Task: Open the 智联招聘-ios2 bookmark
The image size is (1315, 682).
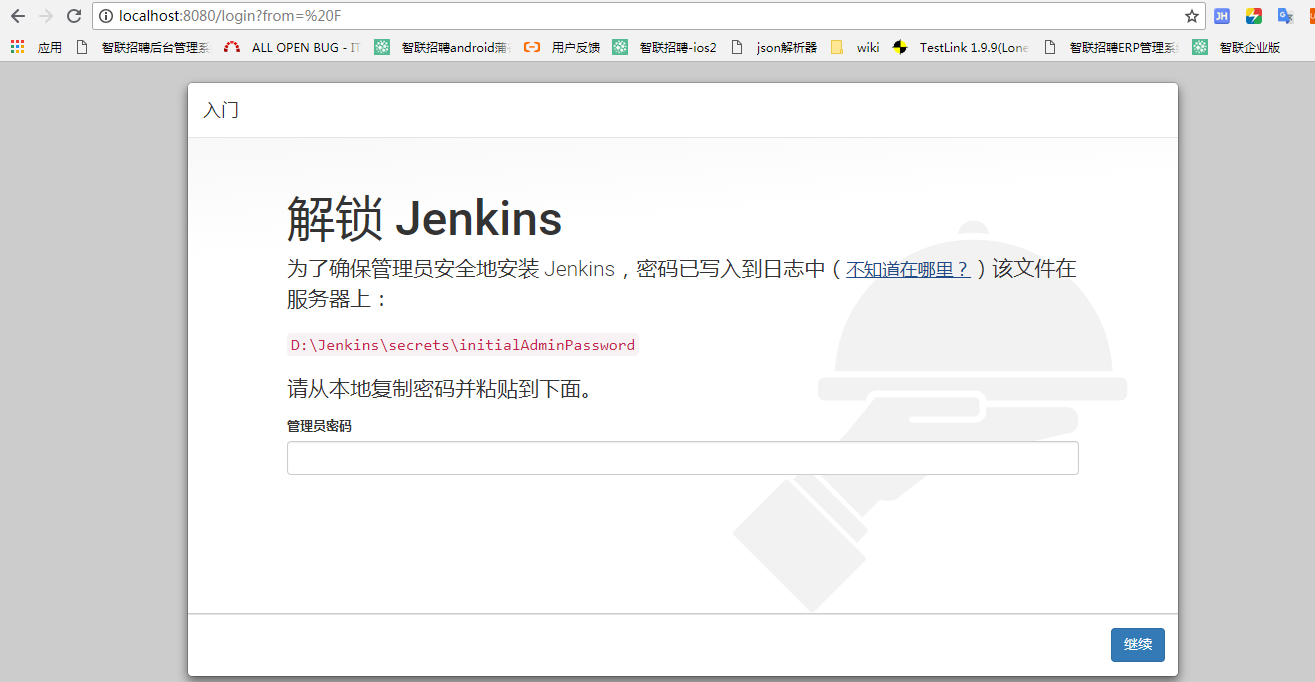Action: pos(664,47)
